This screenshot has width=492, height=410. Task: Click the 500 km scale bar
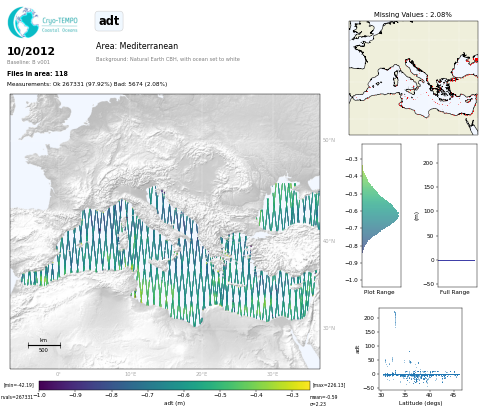tap(44, 345)
